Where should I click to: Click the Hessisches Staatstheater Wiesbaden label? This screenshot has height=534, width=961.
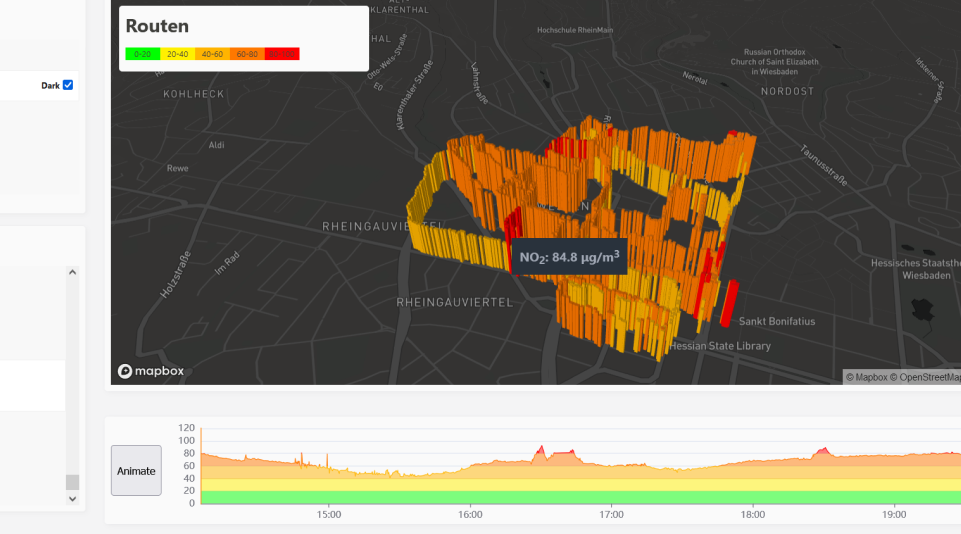[916, 269]
